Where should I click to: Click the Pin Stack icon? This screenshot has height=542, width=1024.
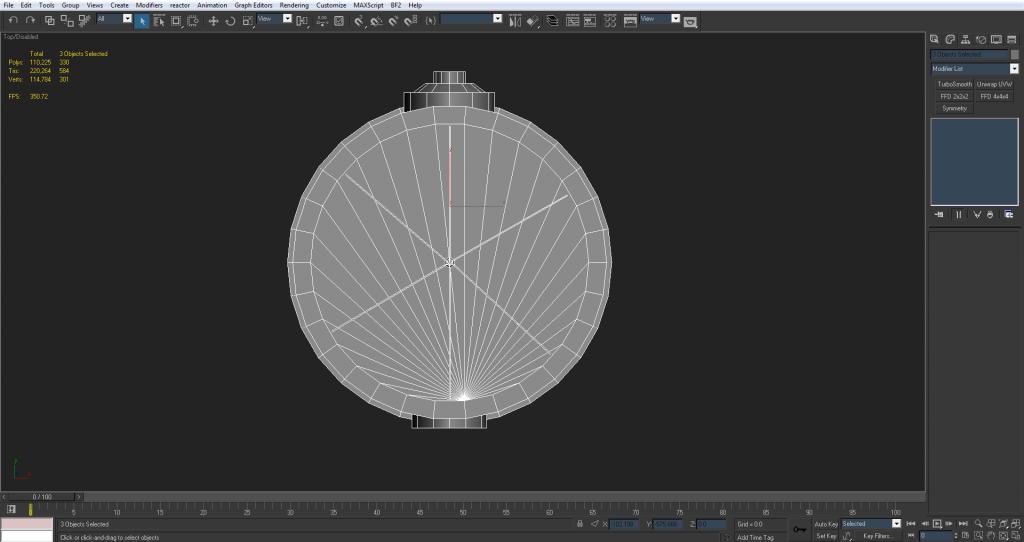pyautogui.click(x=939, y=214)
